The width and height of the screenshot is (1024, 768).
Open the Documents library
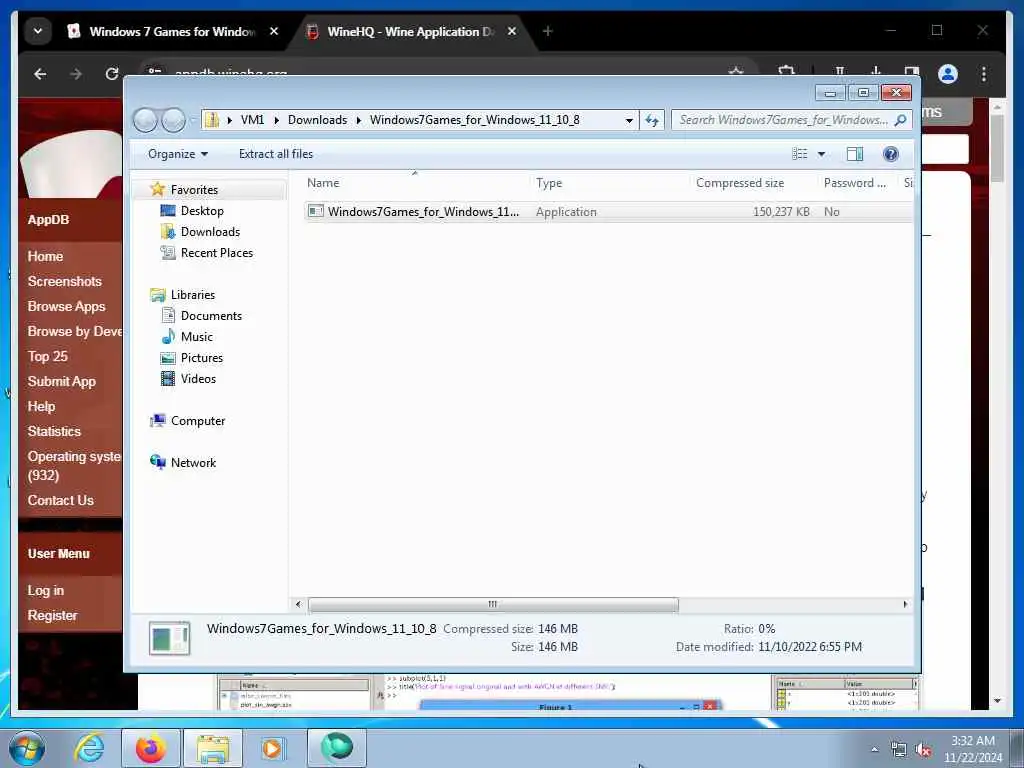(x=211, y=315)
